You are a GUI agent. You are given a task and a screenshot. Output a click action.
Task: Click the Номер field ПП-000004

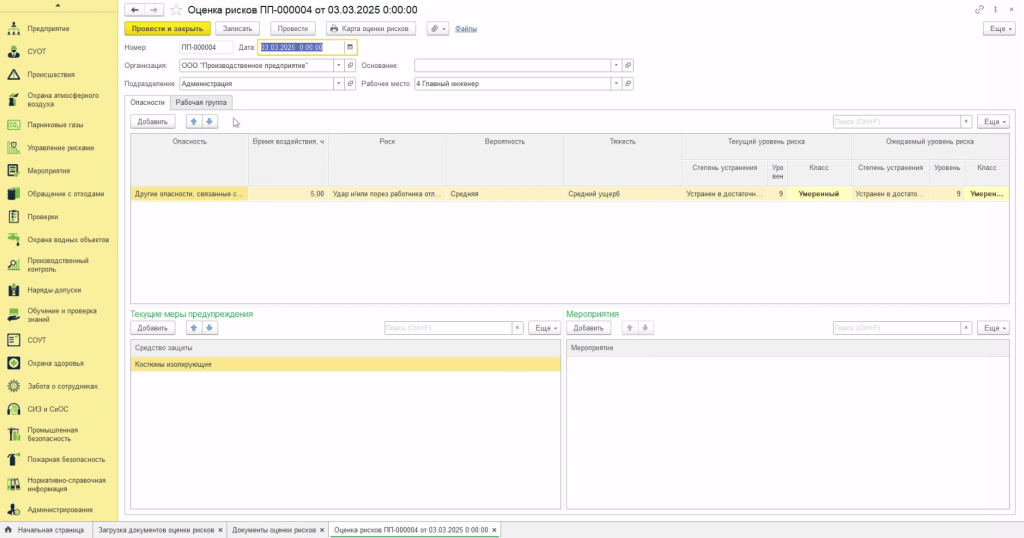coord(206,47)
